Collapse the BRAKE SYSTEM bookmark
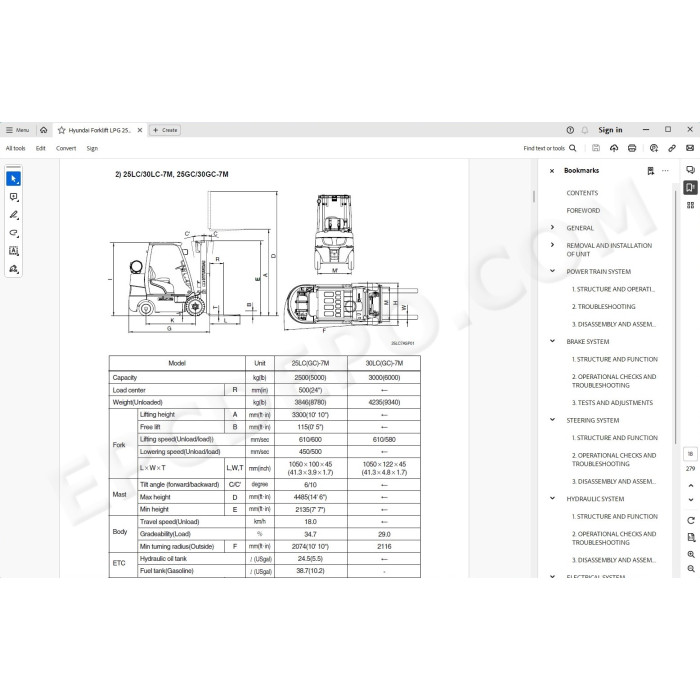Screen dimensions: 700x700 [552, 341]
